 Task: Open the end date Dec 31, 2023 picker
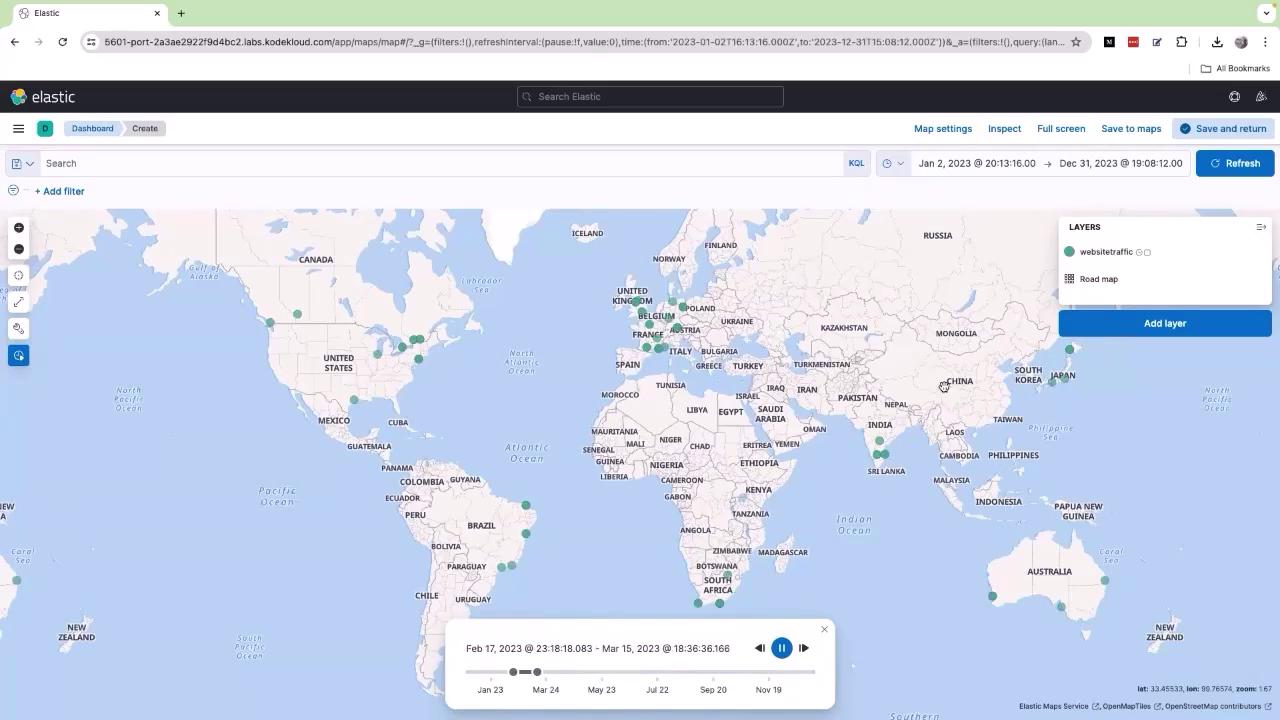pyautogui.click(x=1121, y=163)
